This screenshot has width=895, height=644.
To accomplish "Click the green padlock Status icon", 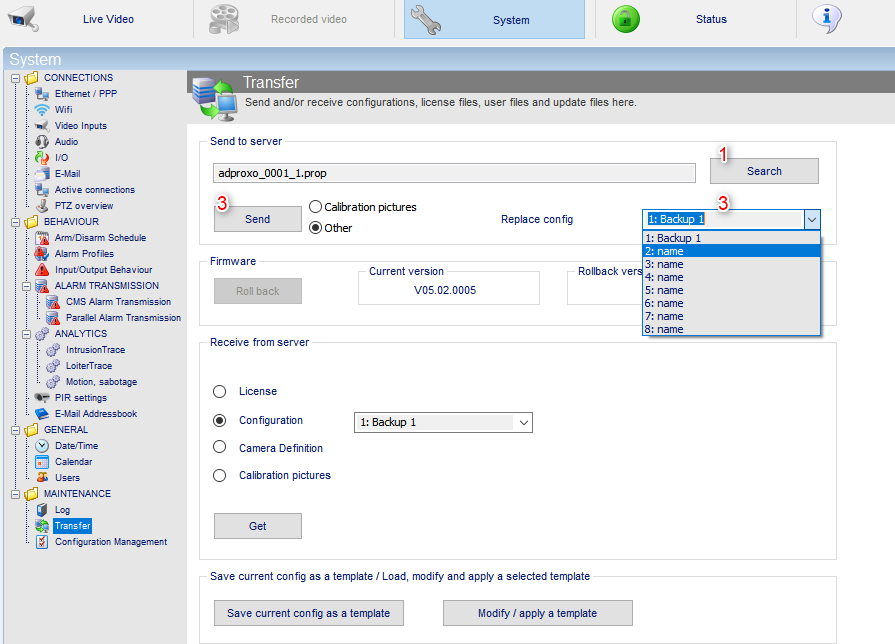I will click(626, 19).
